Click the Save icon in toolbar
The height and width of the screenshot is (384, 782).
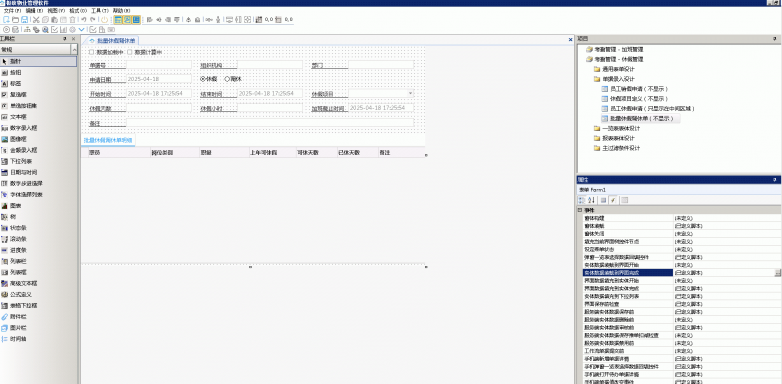(x=24, y=19)
